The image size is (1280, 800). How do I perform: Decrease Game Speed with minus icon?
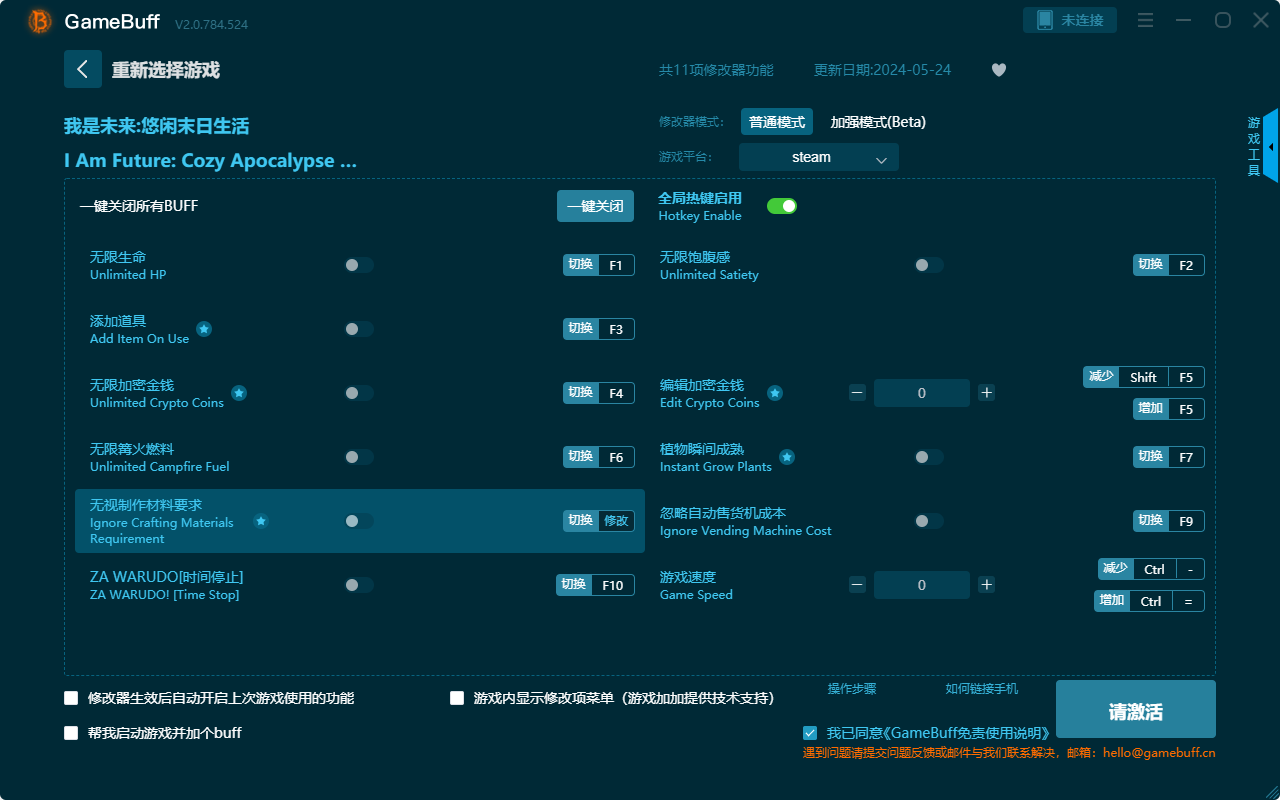857,585
